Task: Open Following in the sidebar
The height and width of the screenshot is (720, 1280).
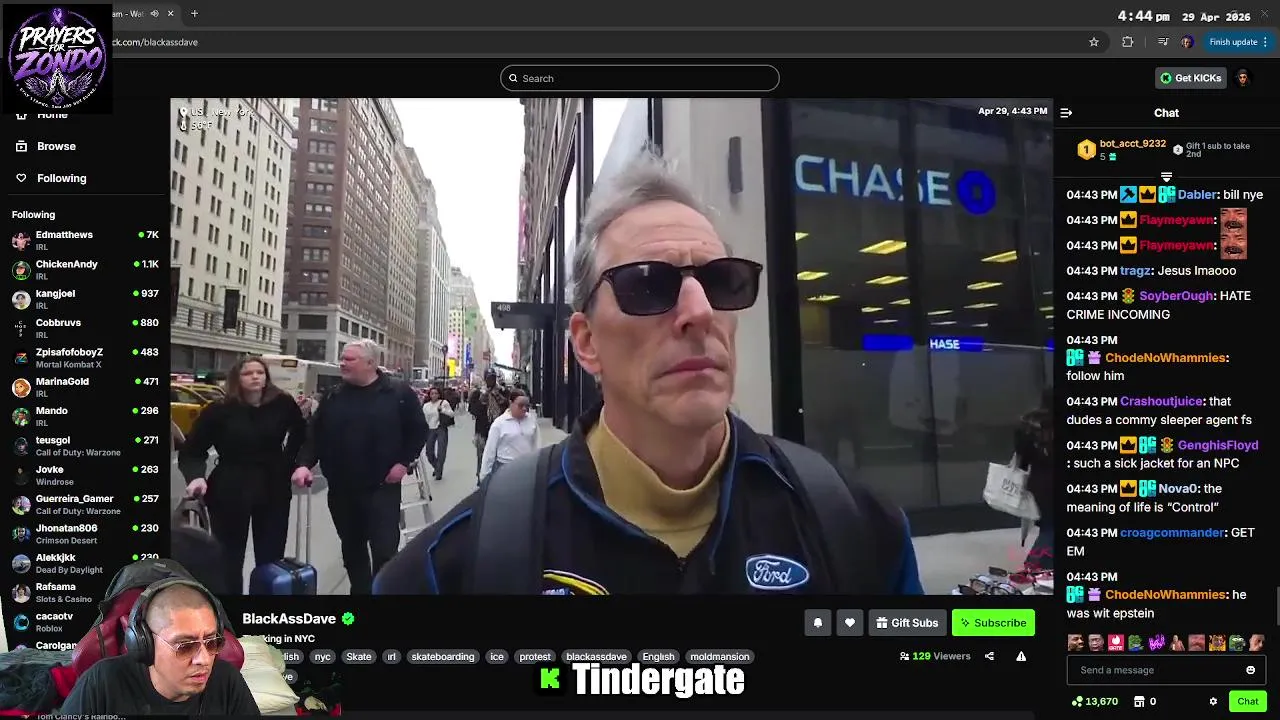Action: point(61,178)
